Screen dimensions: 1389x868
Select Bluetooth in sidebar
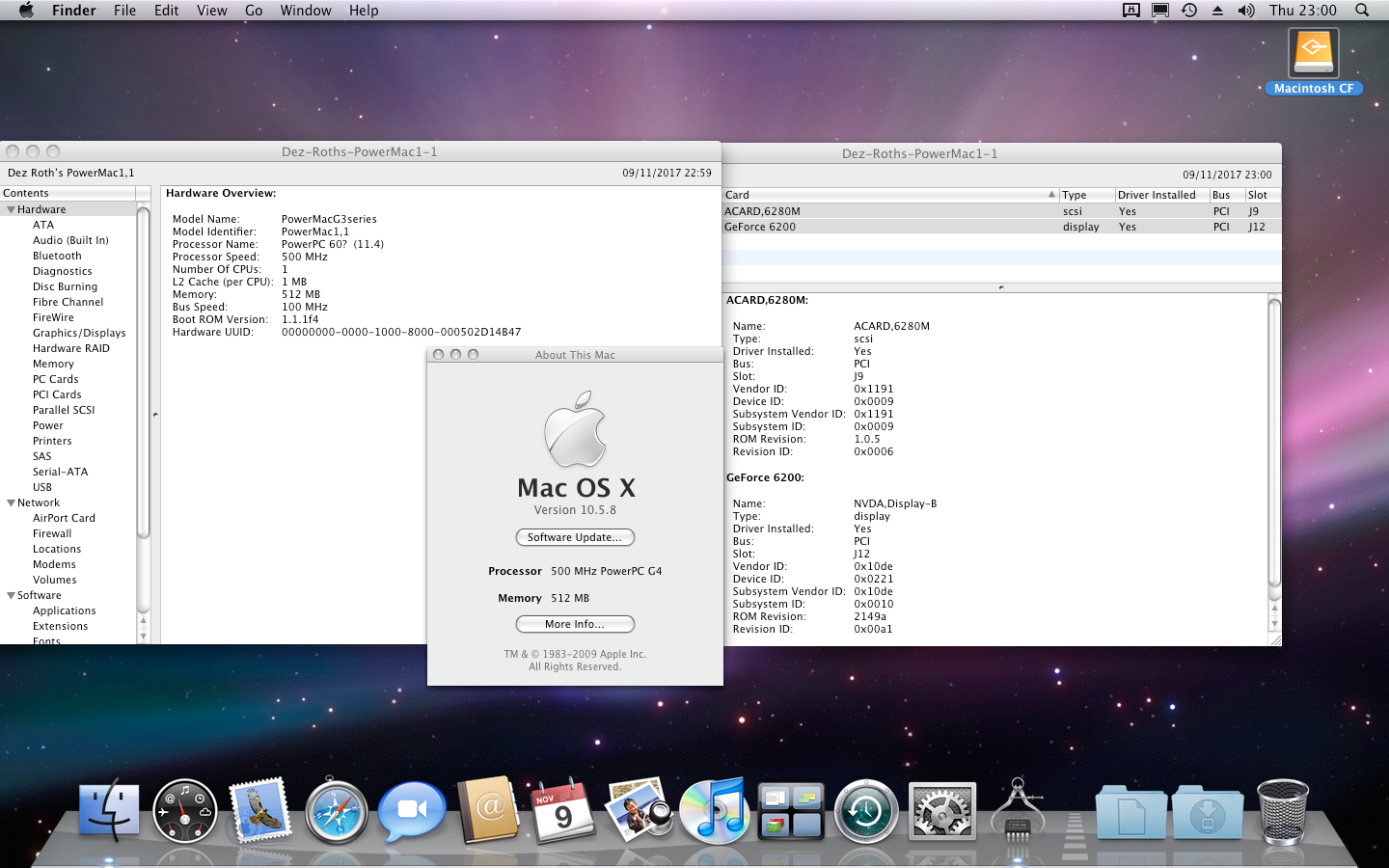pos(57,256)
